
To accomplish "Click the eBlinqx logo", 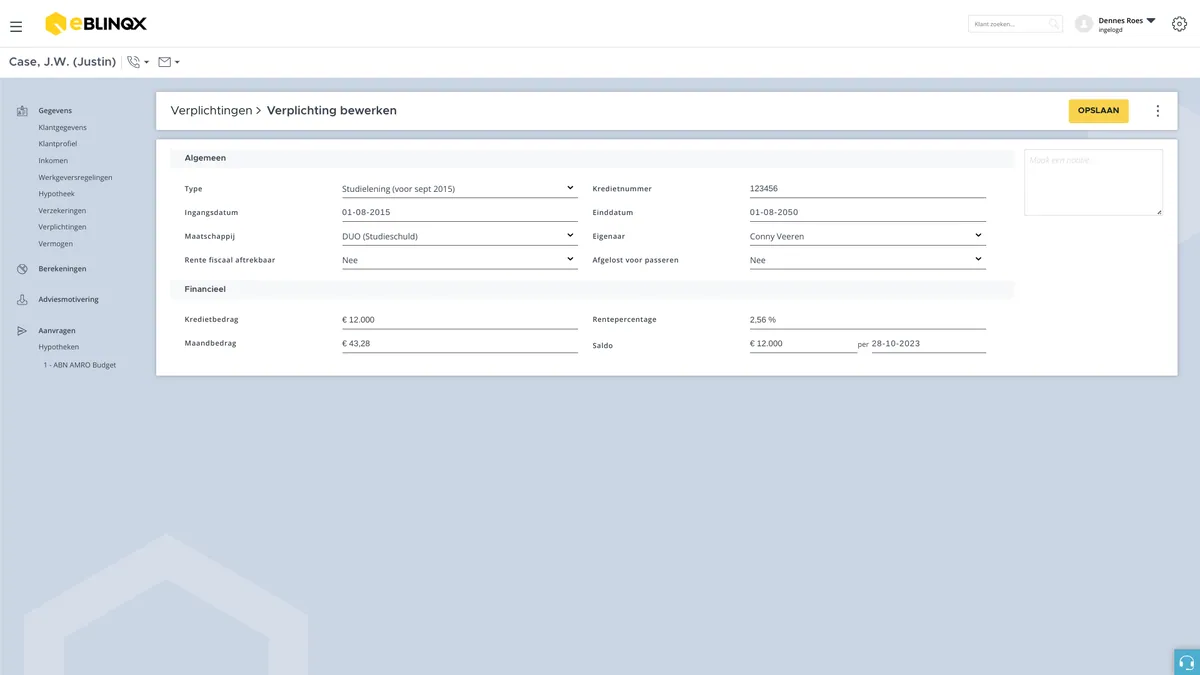I will pyautogui.click(x=96, y=24).
